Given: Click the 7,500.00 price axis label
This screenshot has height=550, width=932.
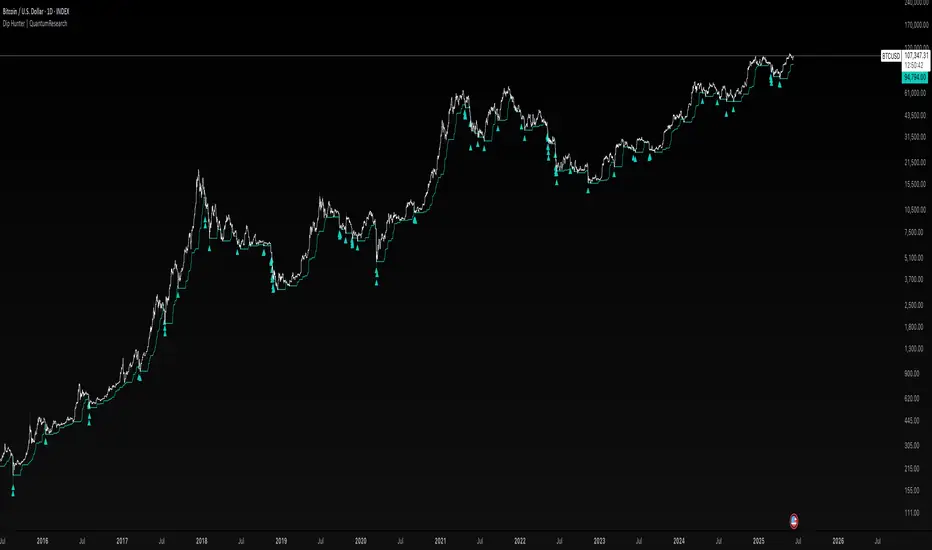Looking at the screenshot, I should (915, 232).
